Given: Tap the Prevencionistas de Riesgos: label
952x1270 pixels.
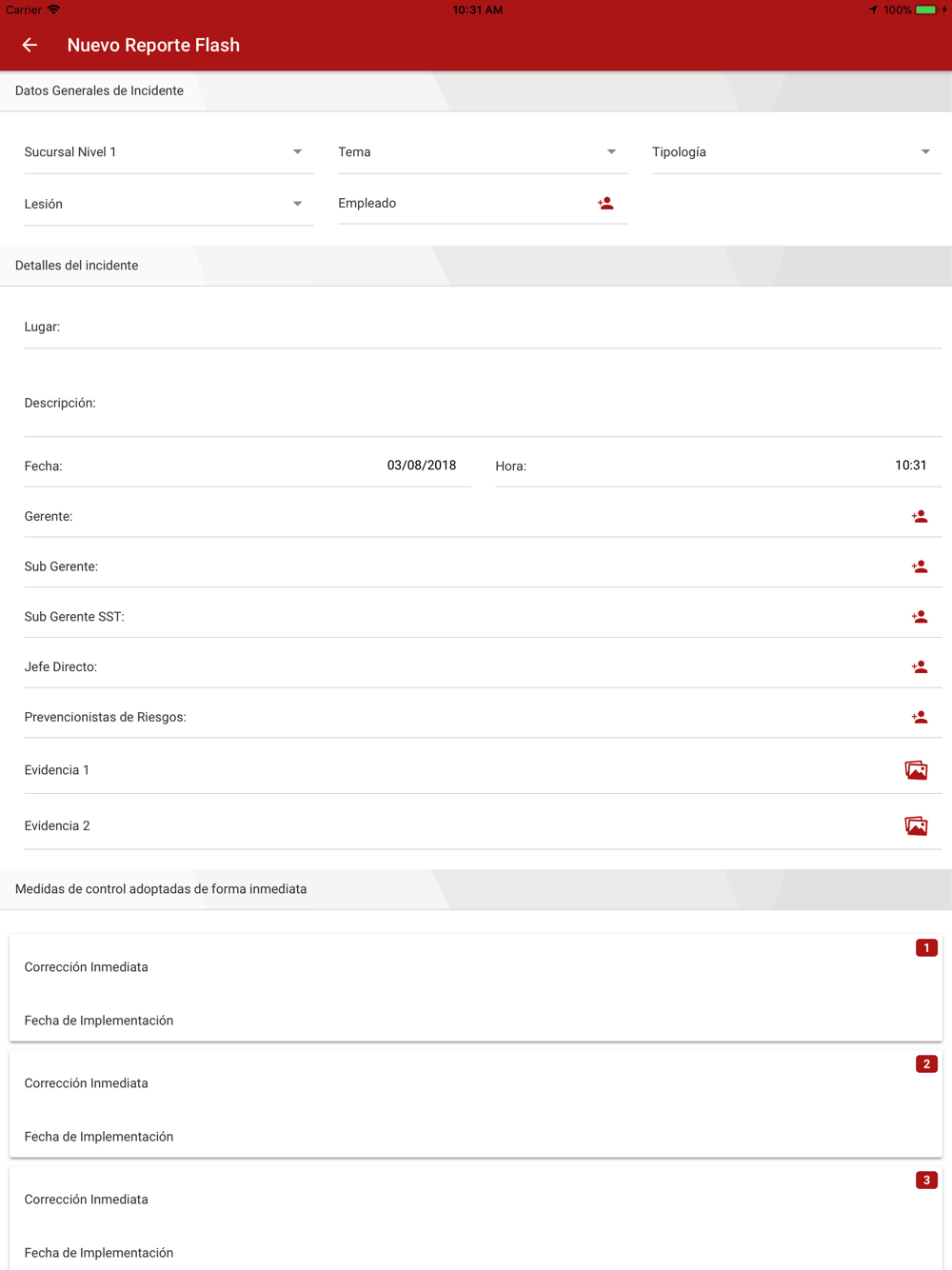Looking at the screenshot, I should (x=105, y=718).
